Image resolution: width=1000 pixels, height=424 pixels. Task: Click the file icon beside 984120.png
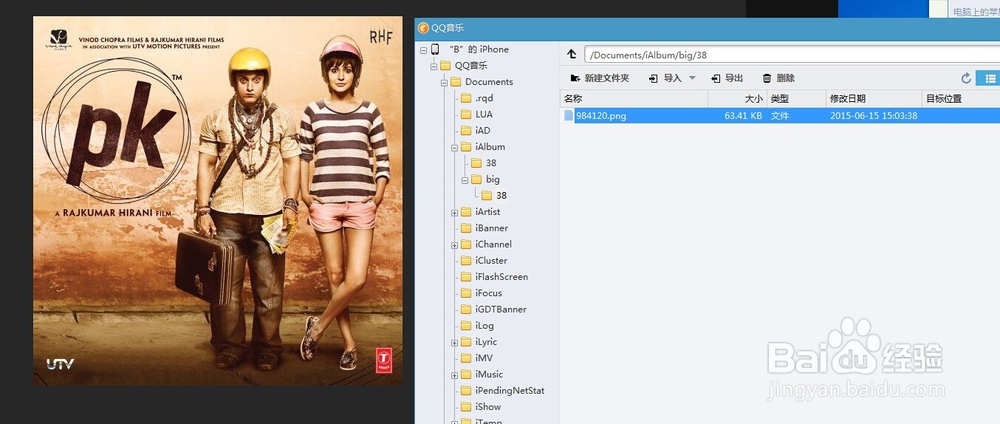[x=569, y=115]
